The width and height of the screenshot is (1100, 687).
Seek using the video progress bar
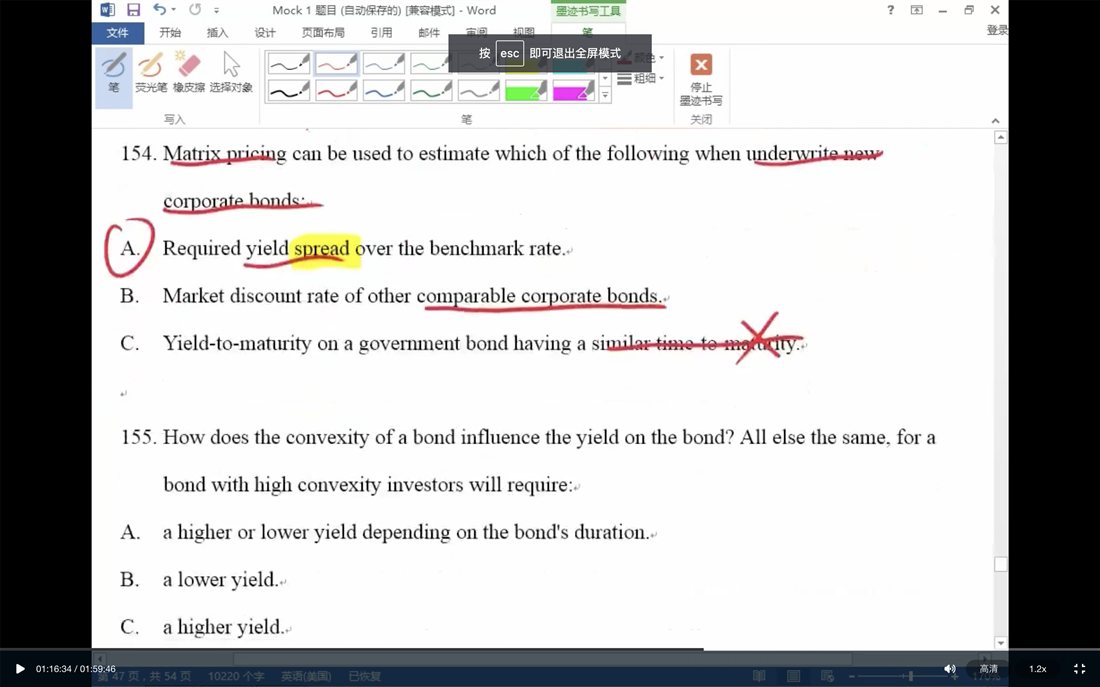click(550, 649)
